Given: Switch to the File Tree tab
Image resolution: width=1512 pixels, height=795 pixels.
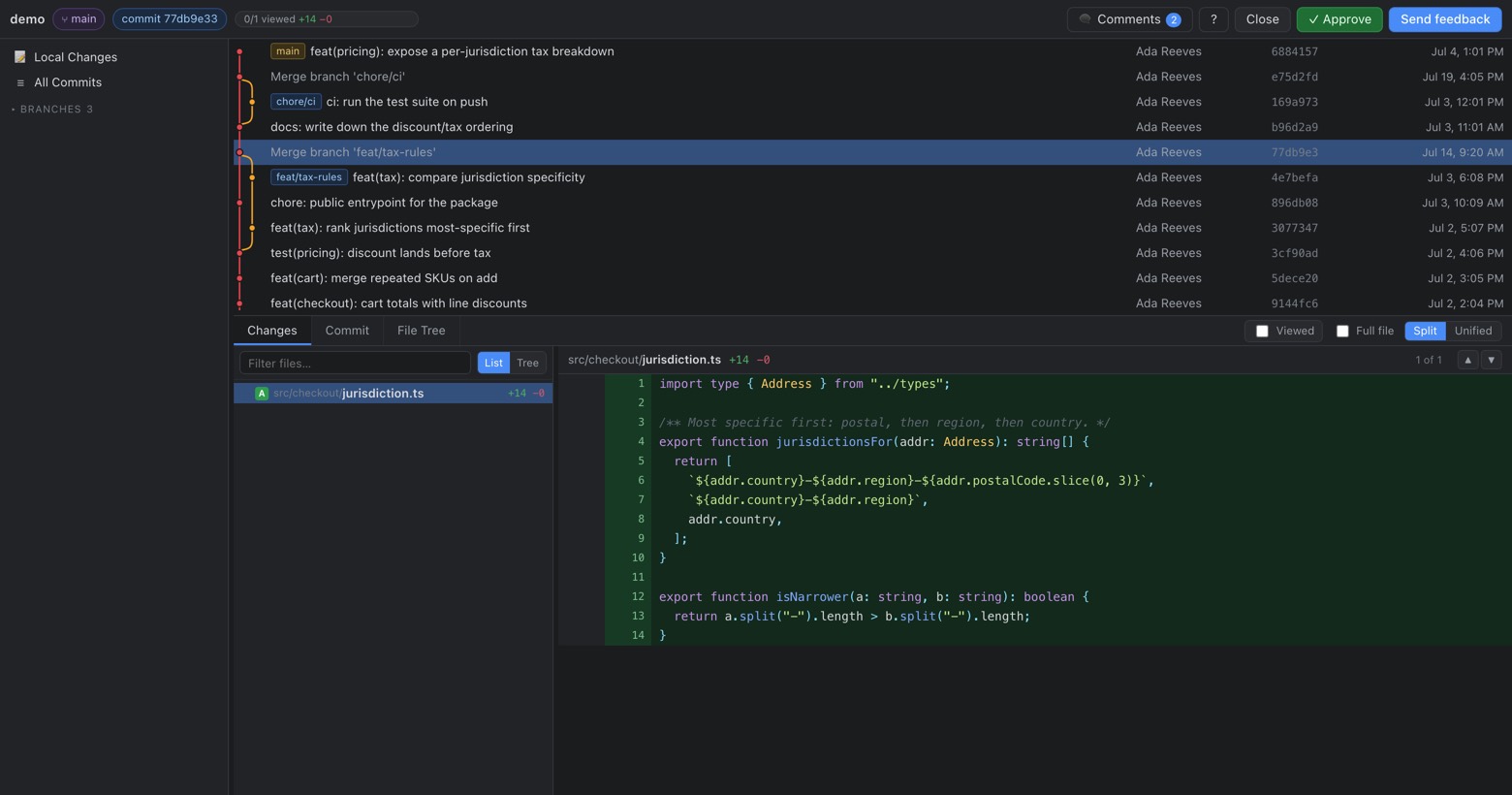Looking at the screenshot, I should click(422, 331).
